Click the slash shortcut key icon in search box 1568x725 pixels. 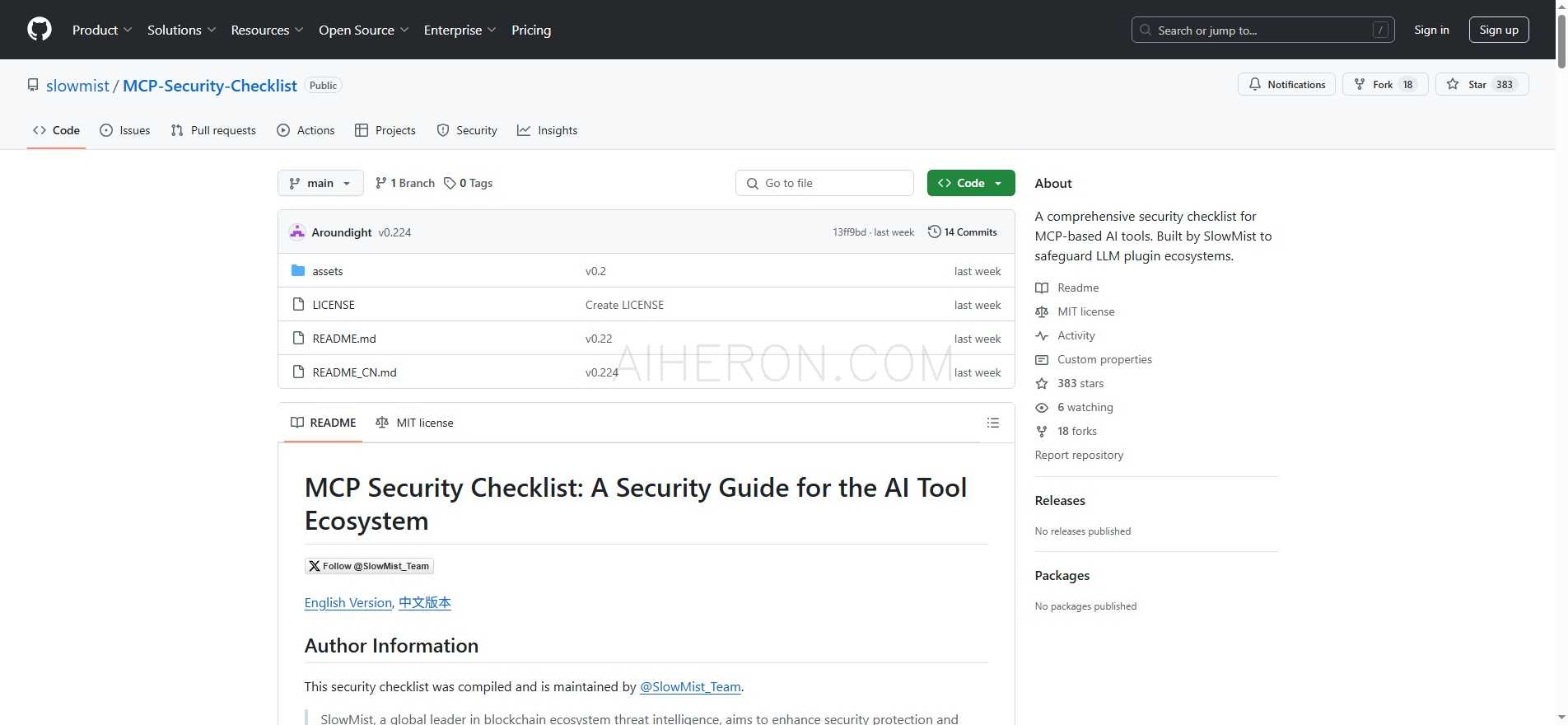[x=1380, y=30]
